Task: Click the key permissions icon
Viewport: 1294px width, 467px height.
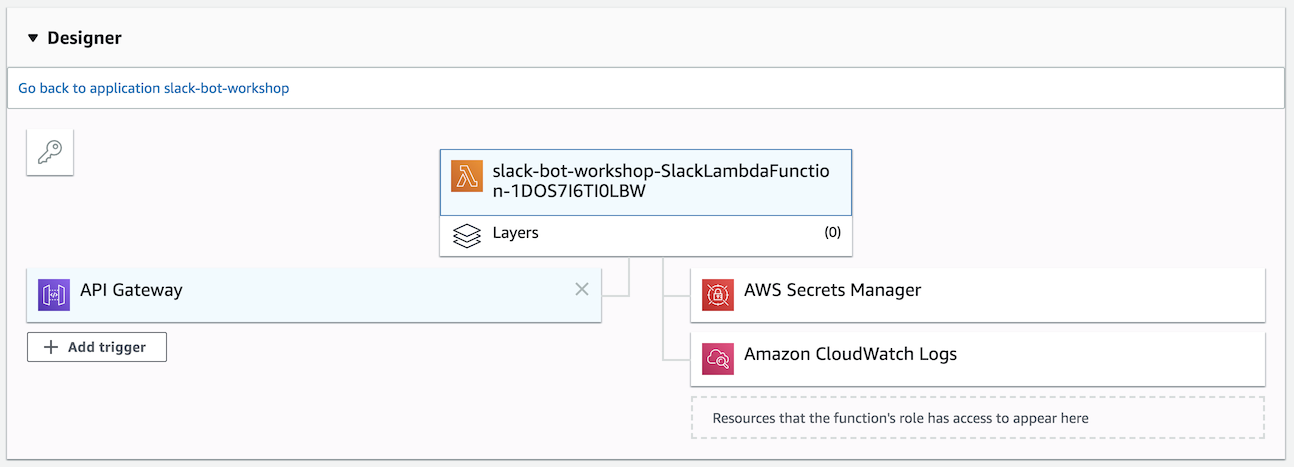Action: click(x=50, y=152)
